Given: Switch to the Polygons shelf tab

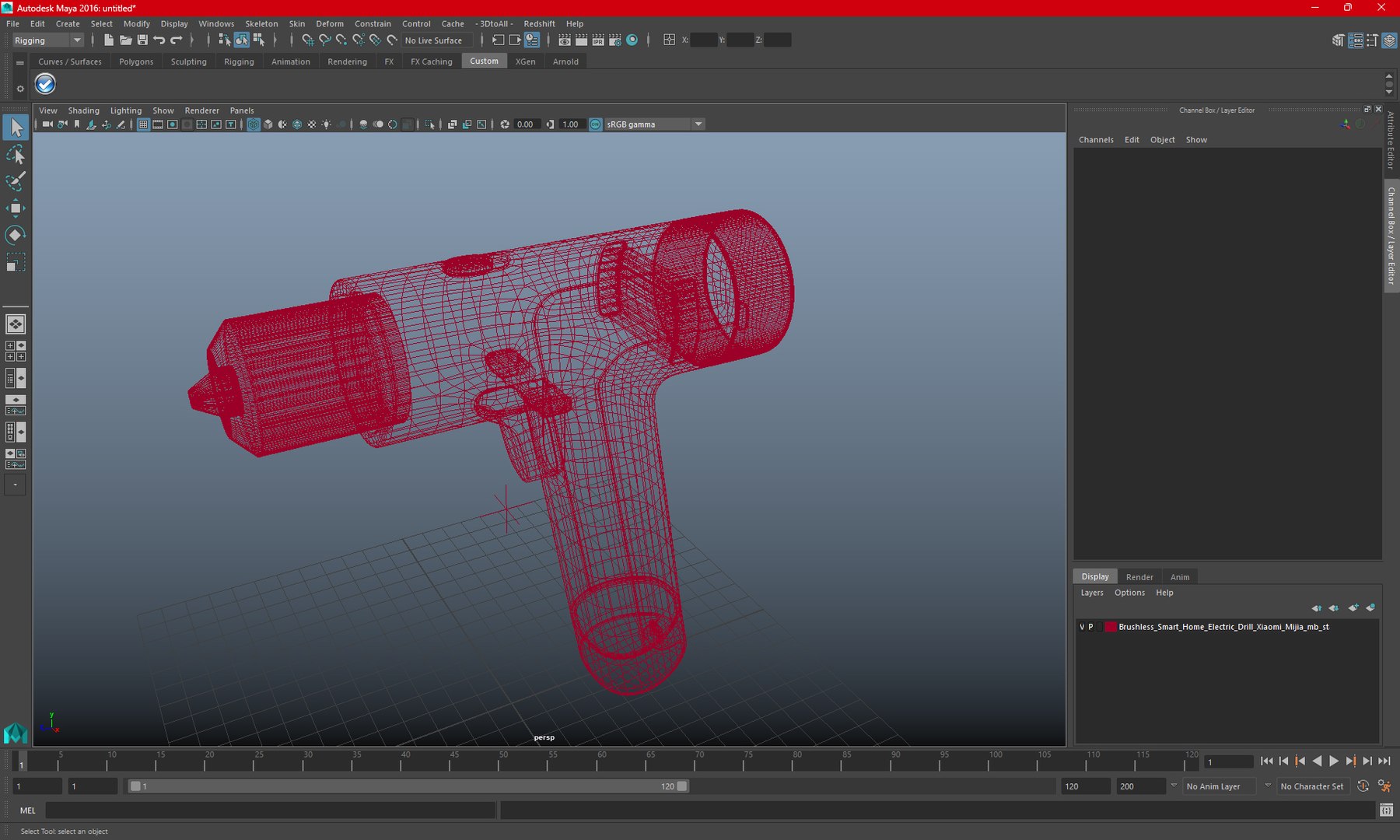Looking at the screenshot, I should pos(136,61).
